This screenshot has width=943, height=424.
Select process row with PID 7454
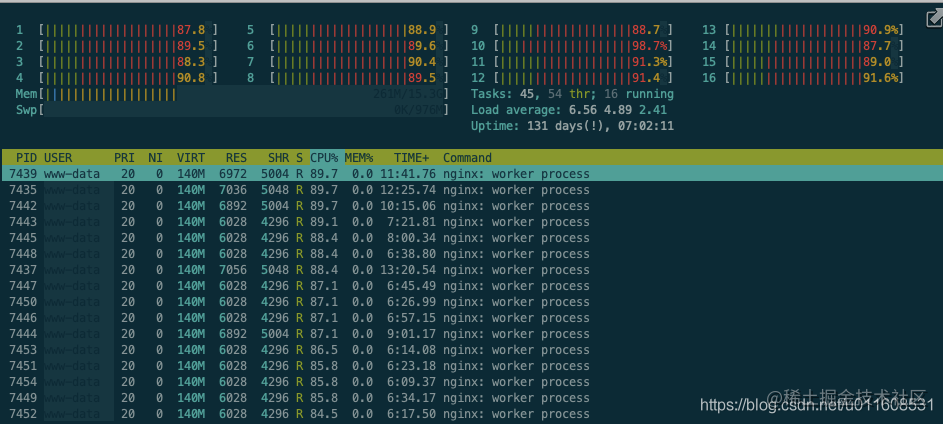pos(472,382)
